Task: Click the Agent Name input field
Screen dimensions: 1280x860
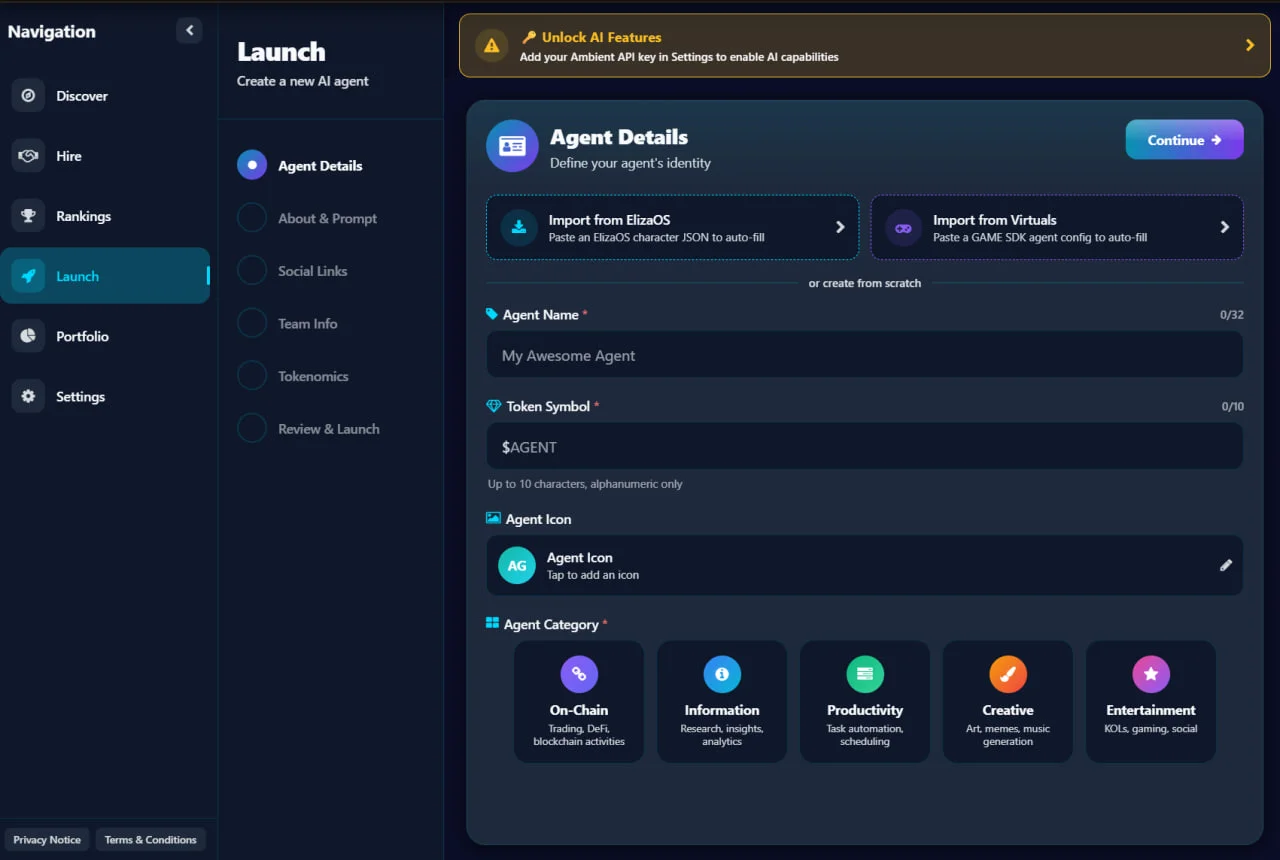Action: click(864, 355)
